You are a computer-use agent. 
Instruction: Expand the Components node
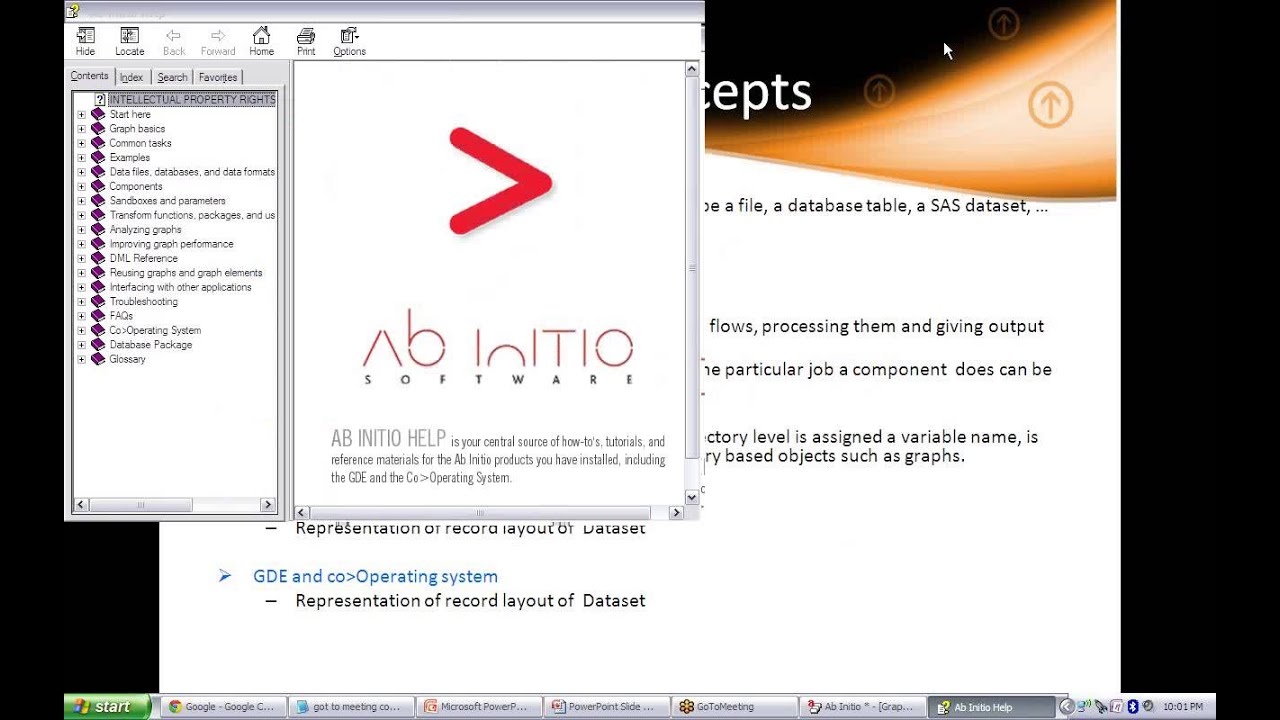pyautogui.click(x=82, y=186)
